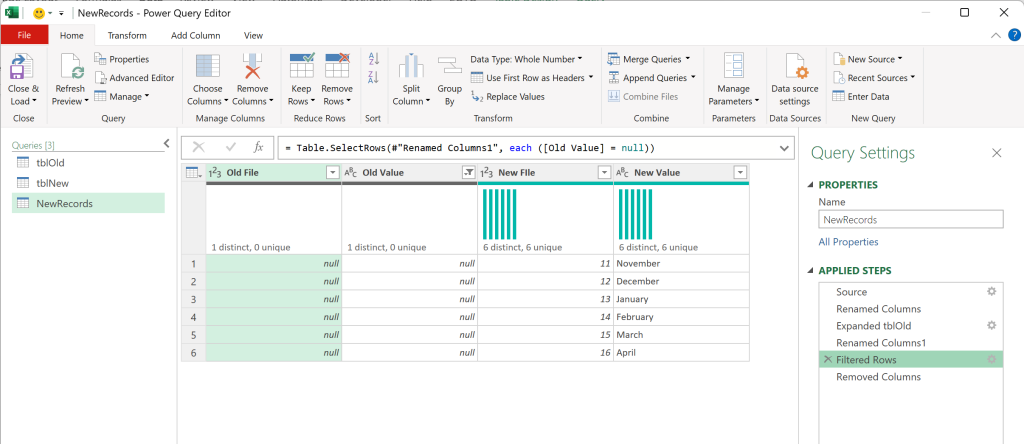Select the tblOld query

click(88, 163)
